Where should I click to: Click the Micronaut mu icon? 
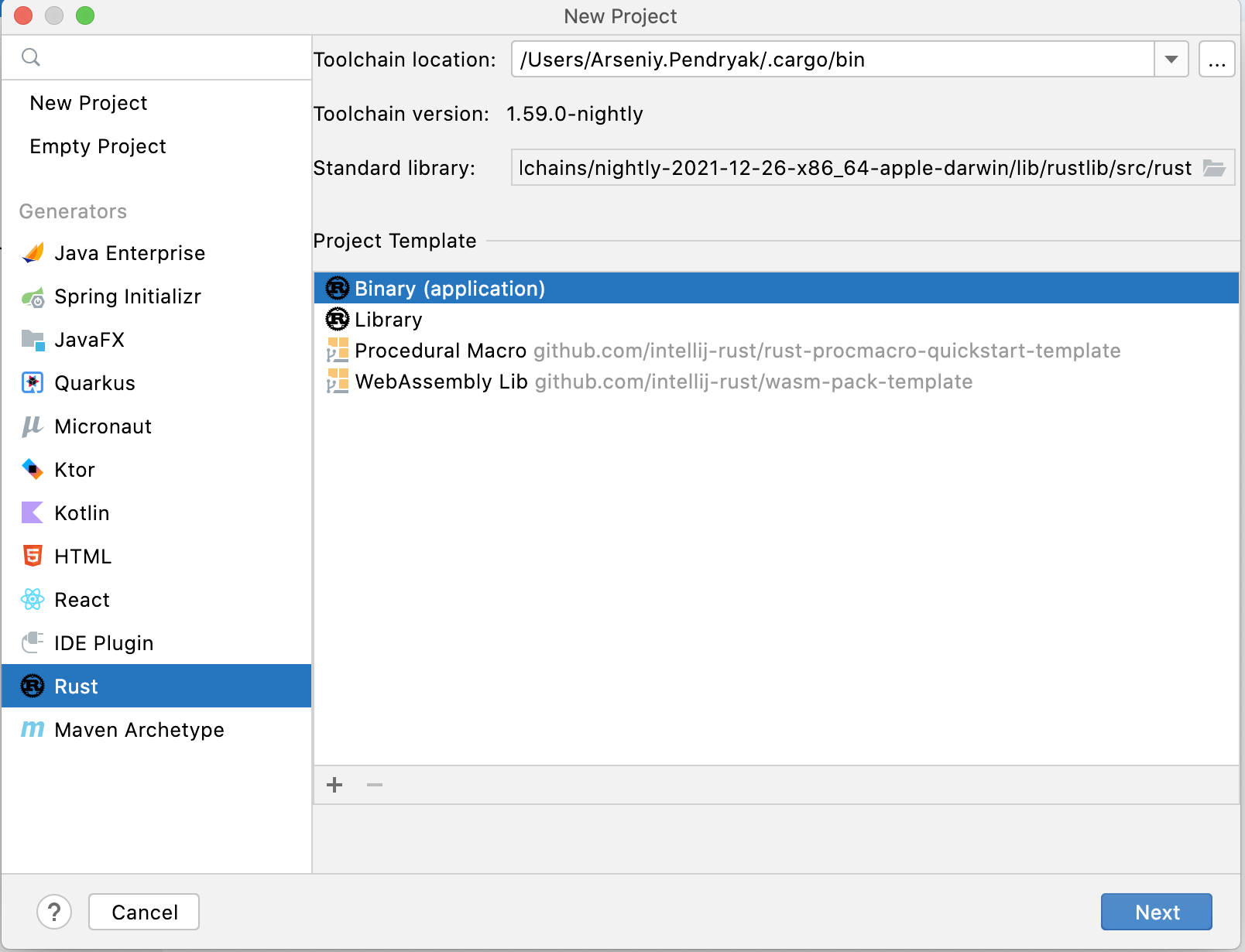(x=33, y=426)
